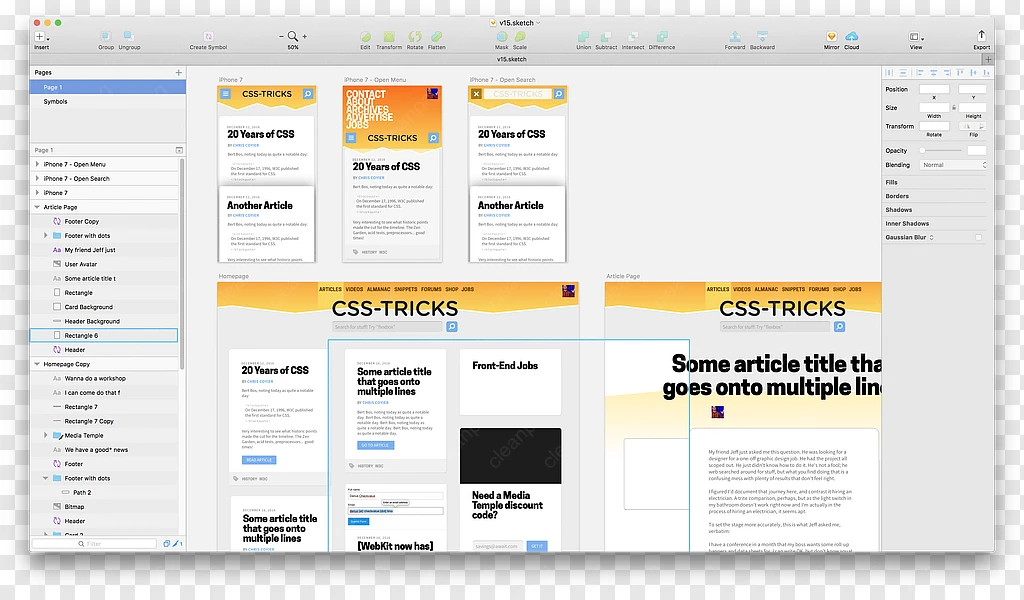The height and width of the screenshot is (600, 1024).
Task: Click the Export toolbar icon
Action: coord(981,36)
